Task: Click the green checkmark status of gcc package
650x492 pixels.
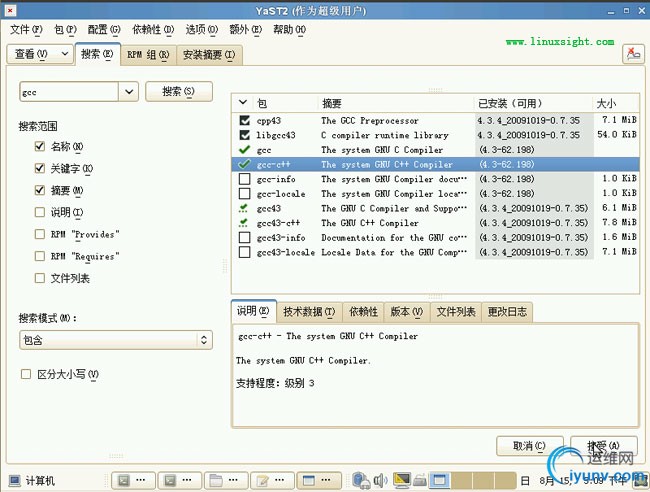Action: (x=245, y=149)
